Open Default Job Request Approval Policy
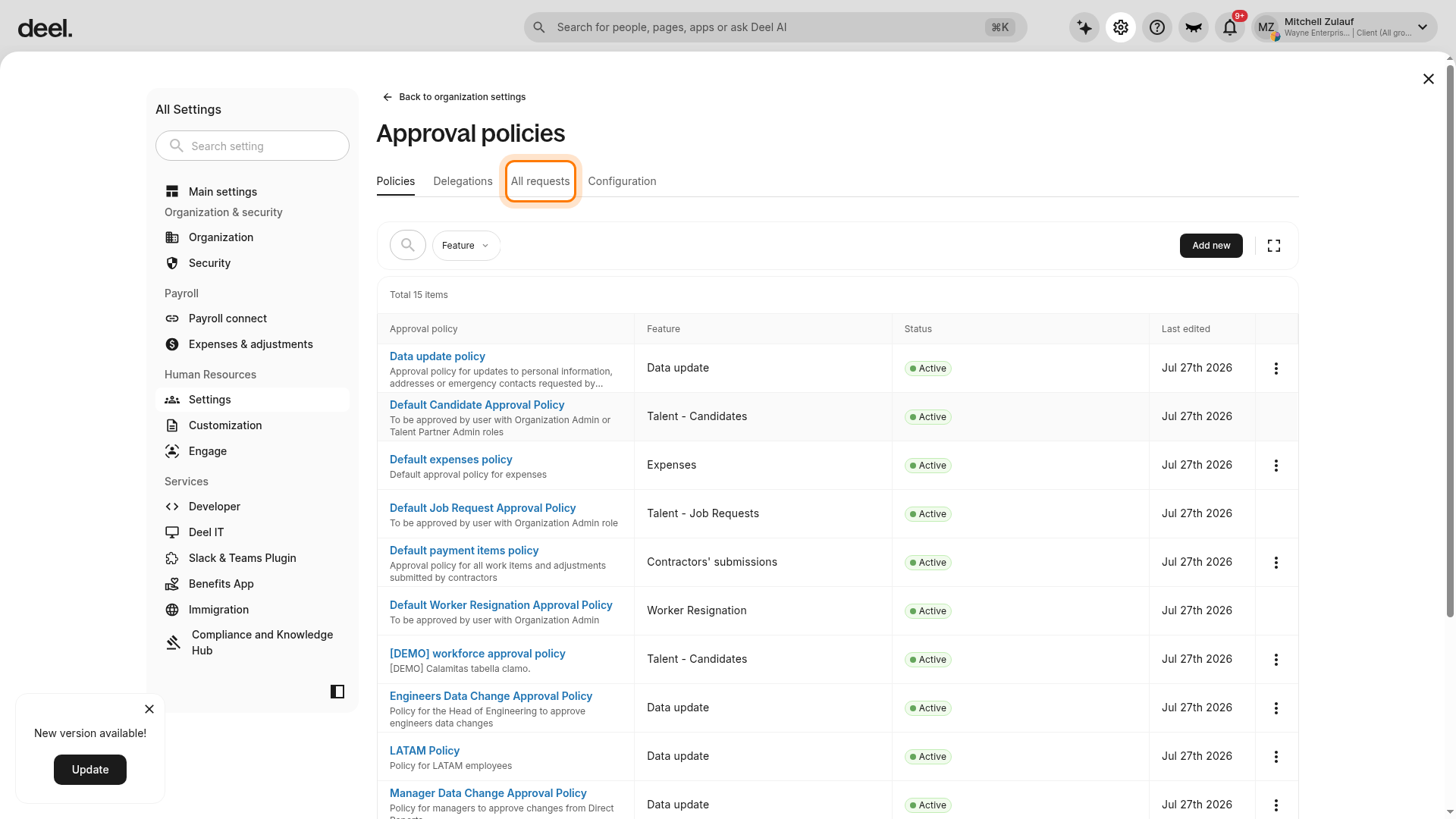 coord(483,508)
